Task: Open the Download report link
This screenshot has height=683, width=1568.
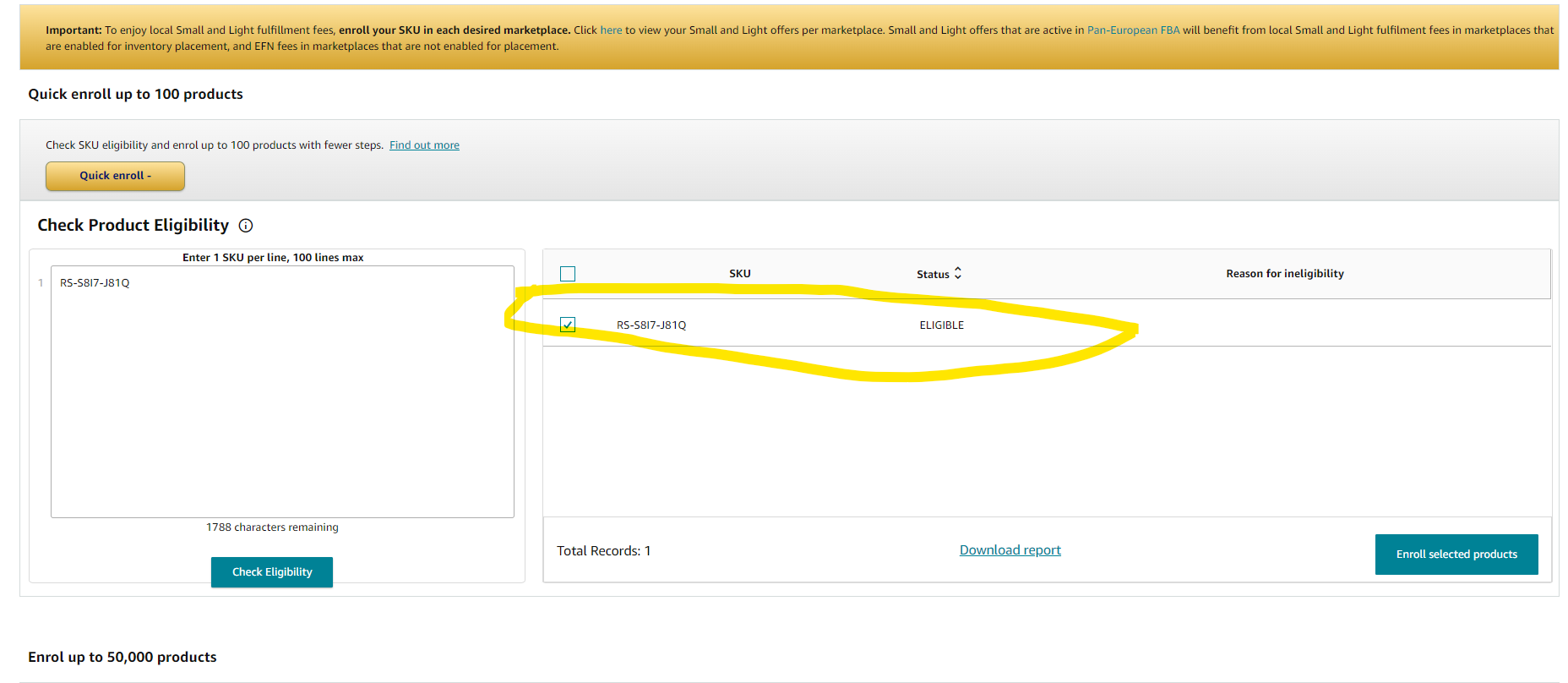Action: click(x=1010, y=550)
